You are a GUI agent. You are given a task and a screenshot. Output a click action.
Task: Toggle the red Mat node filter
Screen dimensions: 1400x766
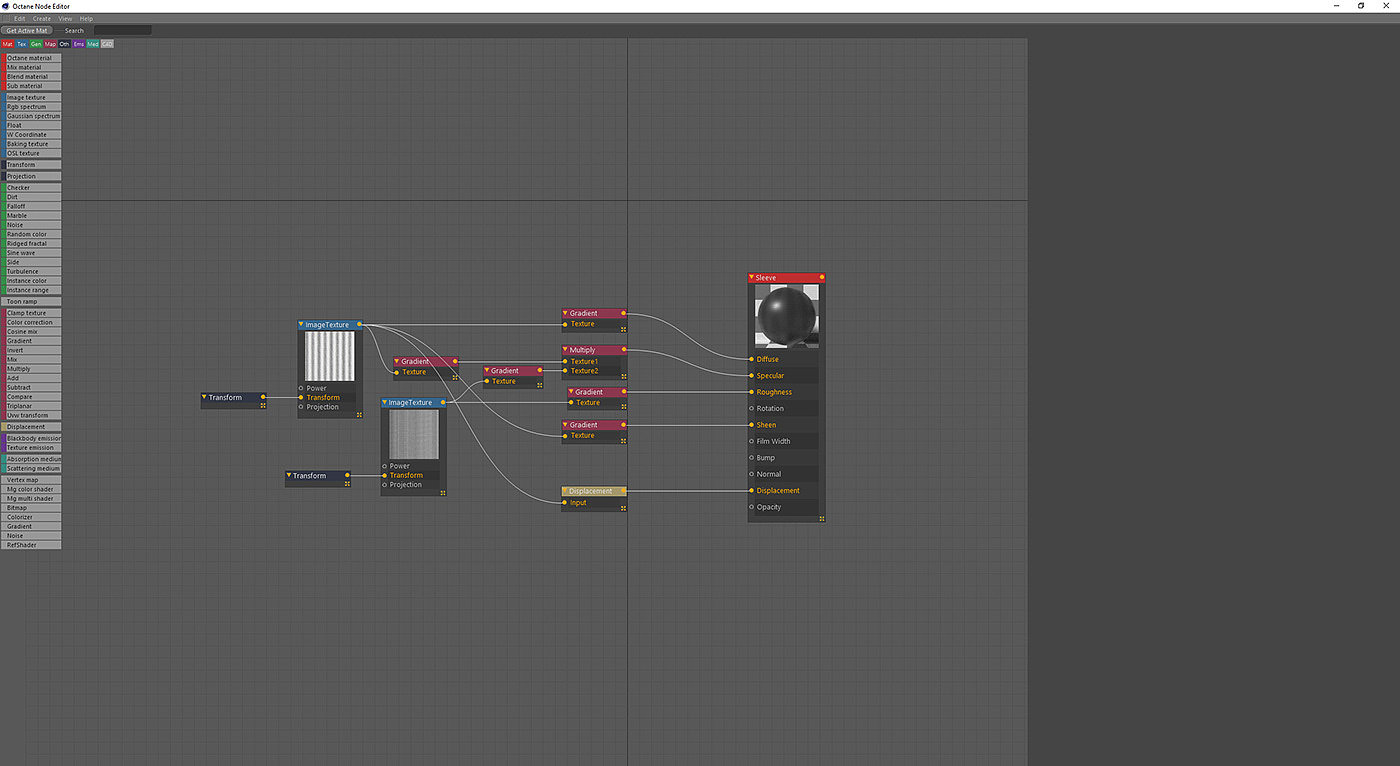(x=8, y=44)
